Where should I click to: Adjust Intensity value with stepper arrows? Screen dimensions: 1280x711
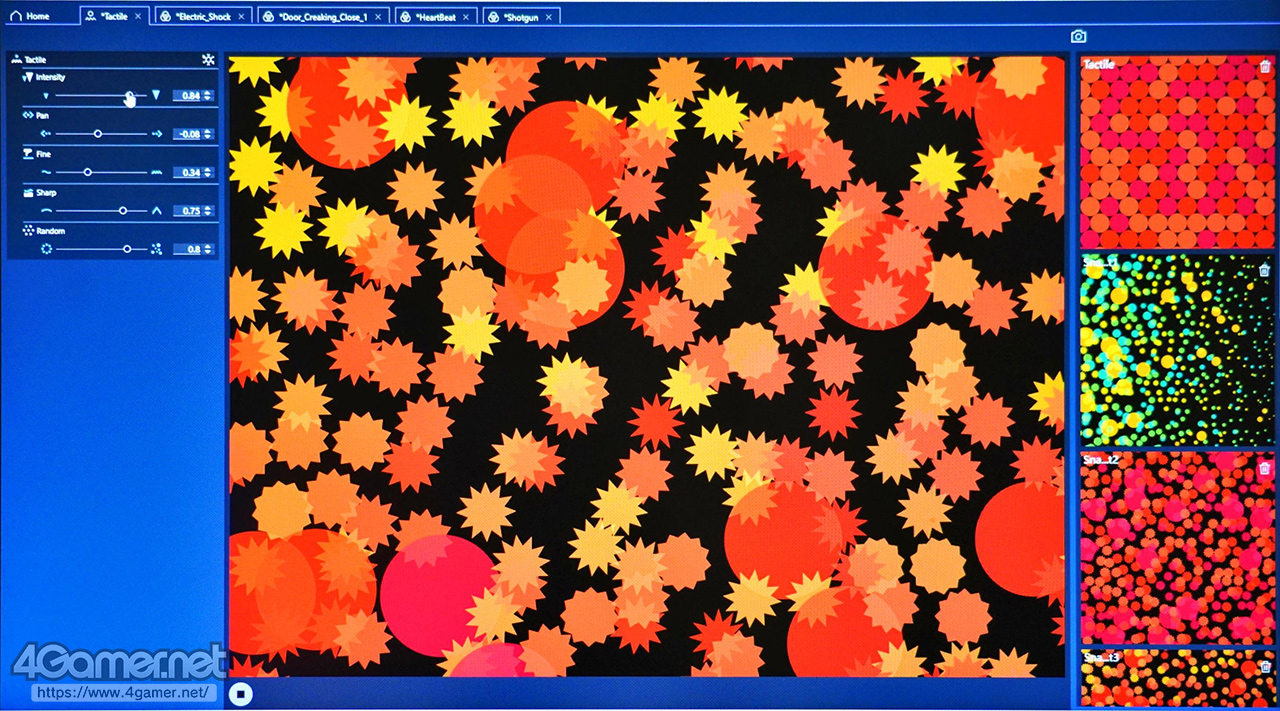pos(208,96)
